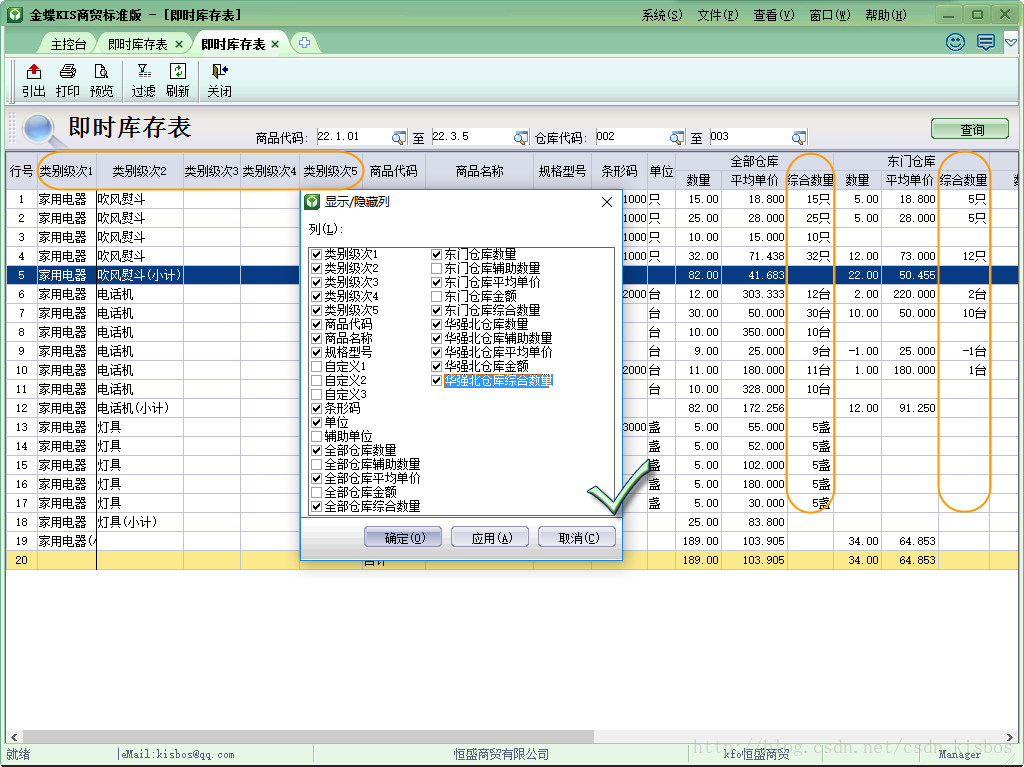Image resolution: width=1024 pixels, height=767 pixels.
Task: Open the 窗口(W) menu
Action: [x=830, y=15]
